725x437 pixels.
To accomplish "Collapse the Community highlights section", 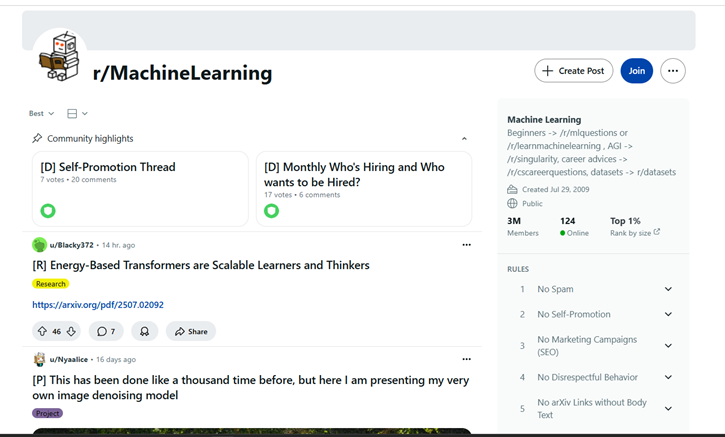I will [x=464, y=139].
